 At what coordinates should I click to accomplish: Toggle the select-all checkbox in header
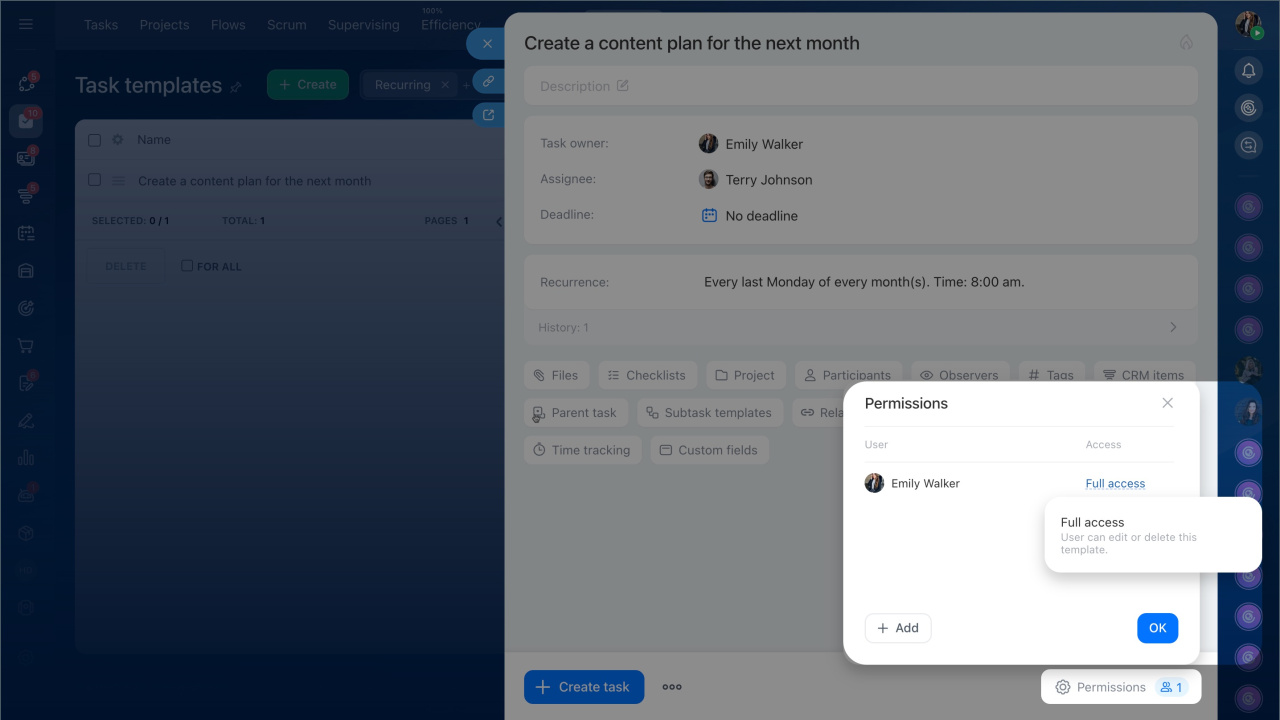tap(95, 140)
